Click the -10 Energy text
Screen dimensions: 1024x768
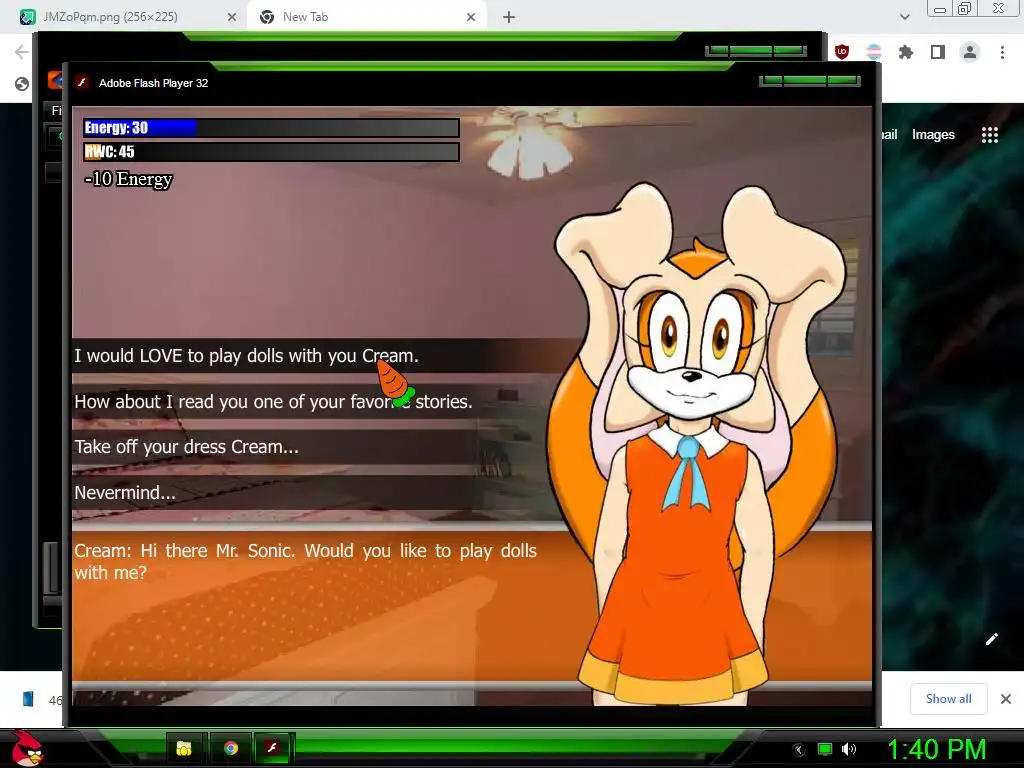[129, 179]
